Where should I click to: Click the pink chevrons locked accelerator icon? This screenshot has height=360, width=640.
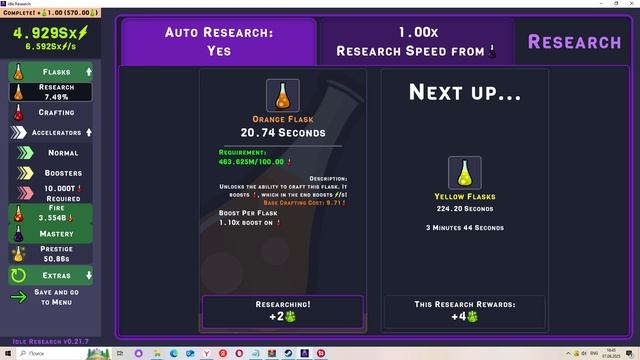25,193
